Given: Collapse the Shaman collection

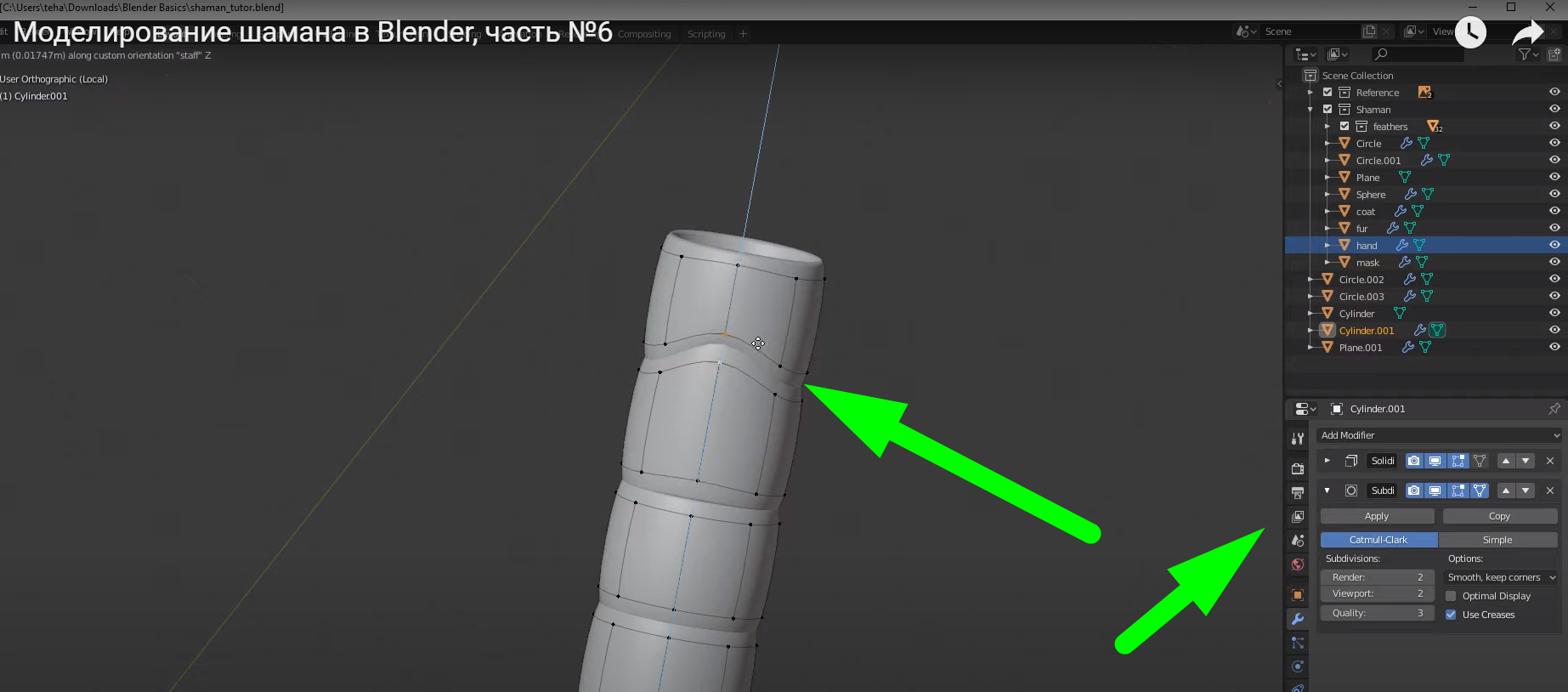Looking at the screenshot, I should click(1310, 109).
